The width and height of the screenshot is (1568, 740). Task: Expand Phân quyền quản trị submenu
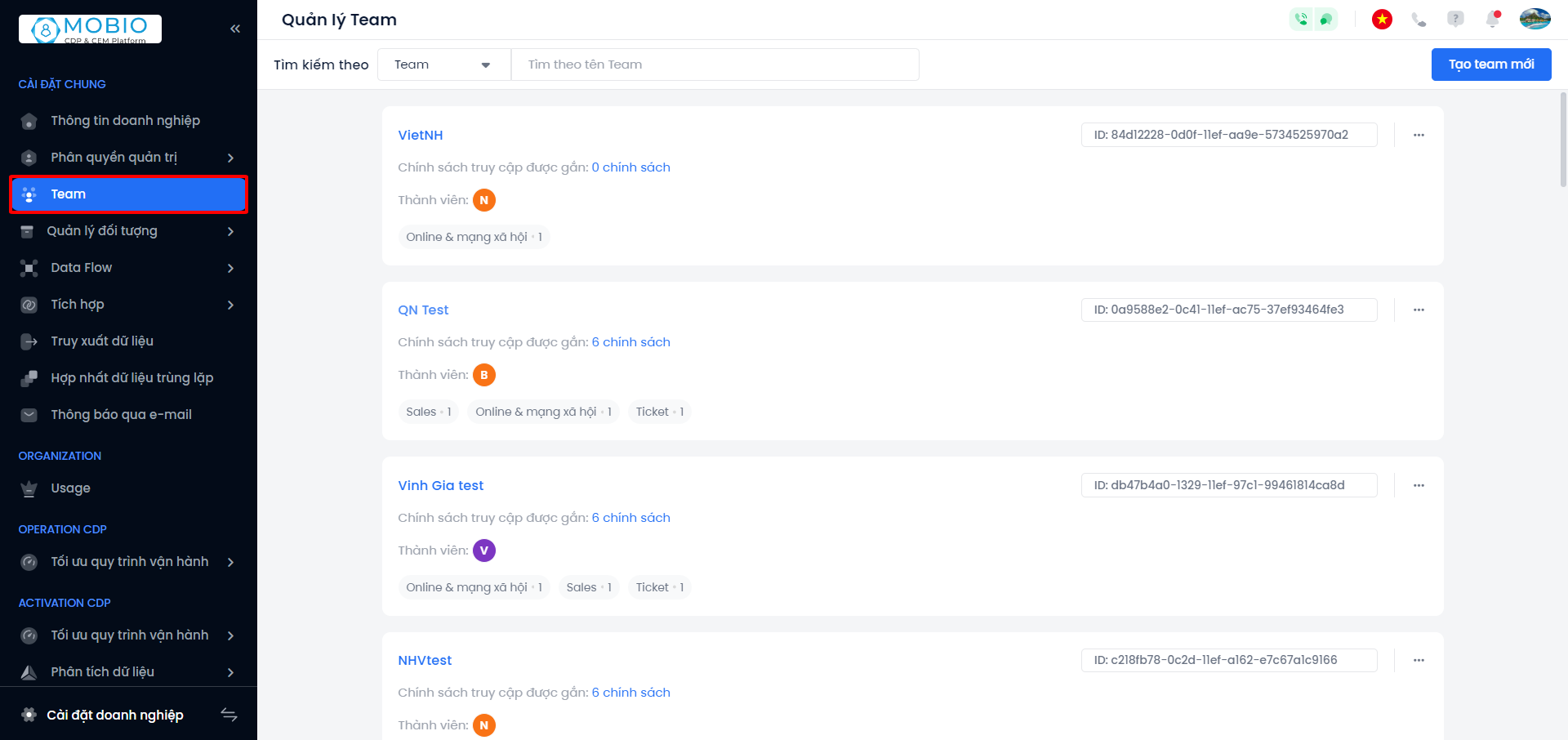coord(230,158)
